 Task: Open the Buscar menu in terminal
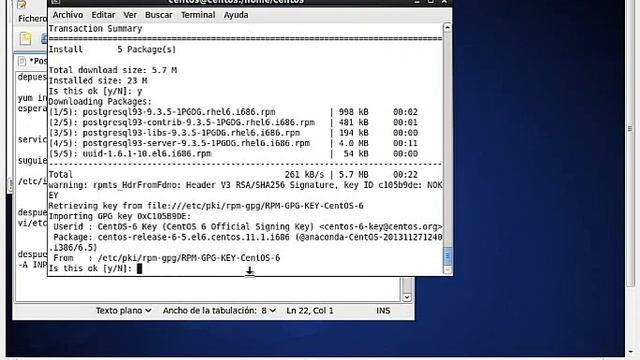158,15
